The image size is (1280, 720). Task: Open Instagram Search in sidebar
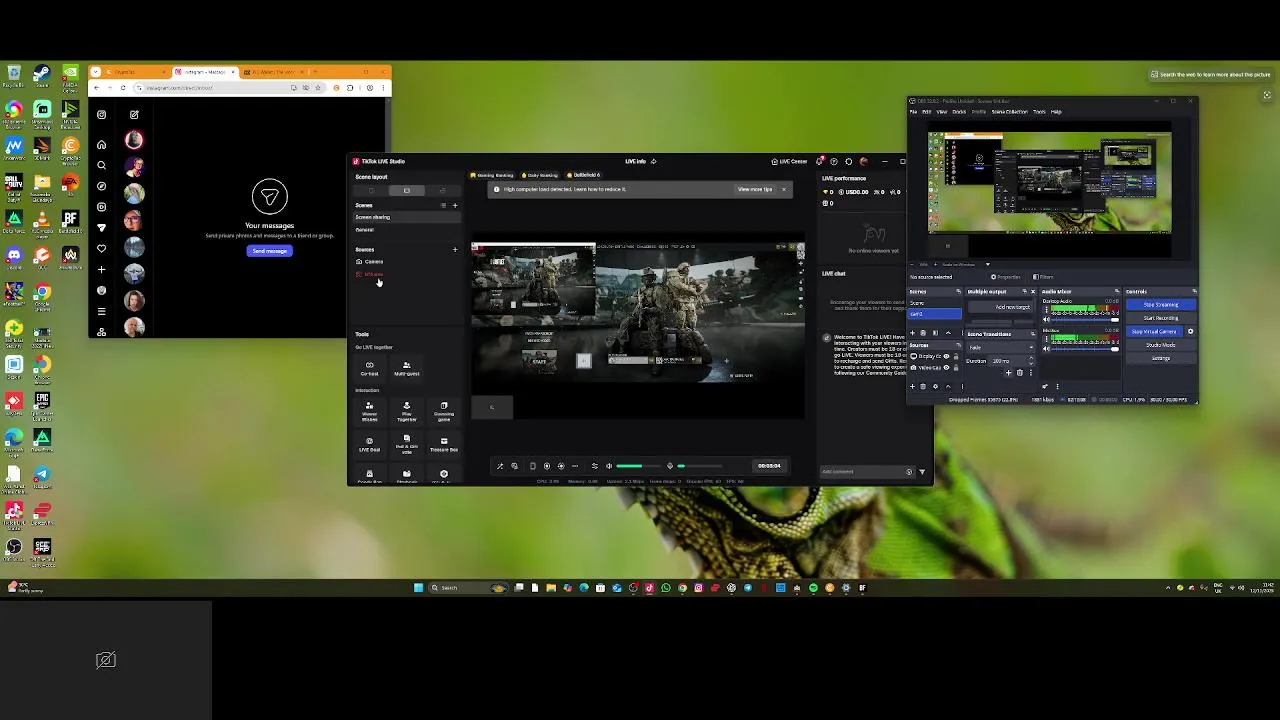tap(101, 166)
